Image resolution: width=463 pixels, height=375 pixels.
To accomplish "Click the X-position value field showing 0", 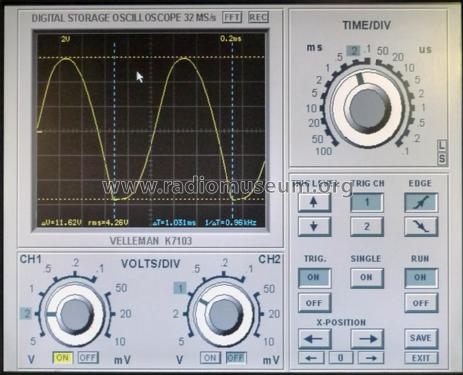I will point(341,358).
